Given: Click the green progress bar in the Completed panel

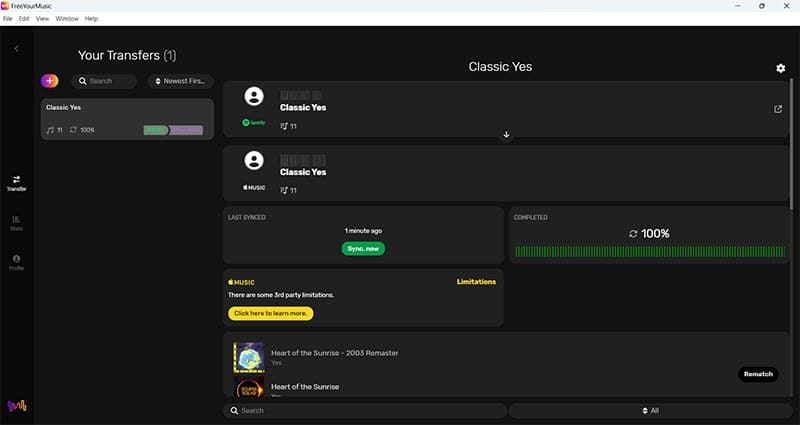Looking at the screenshot, I should point(650,251).
